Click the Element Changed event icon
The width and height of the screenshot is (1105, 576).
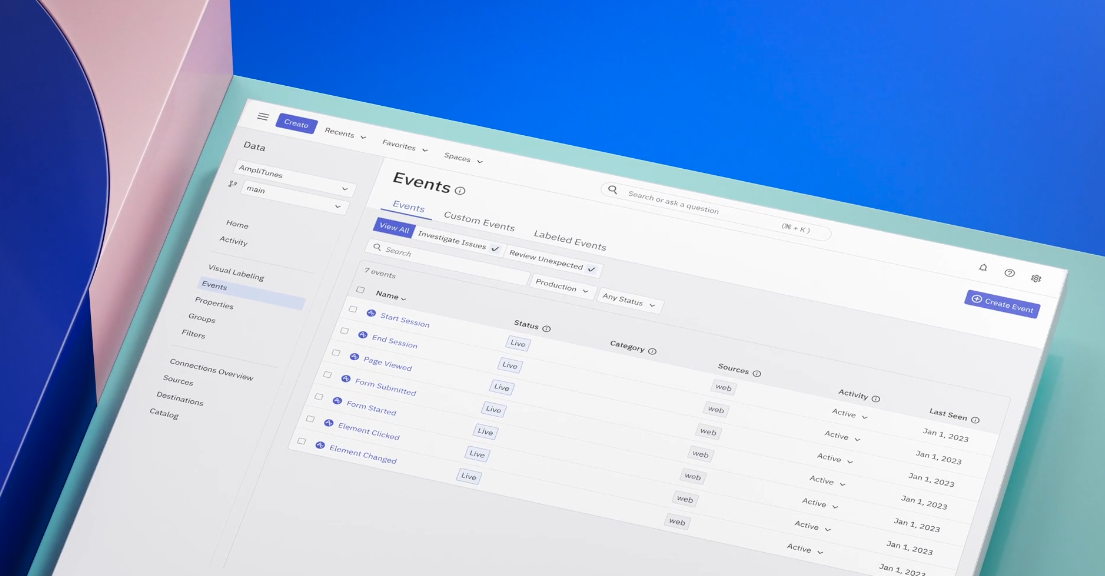pos(320,445)
